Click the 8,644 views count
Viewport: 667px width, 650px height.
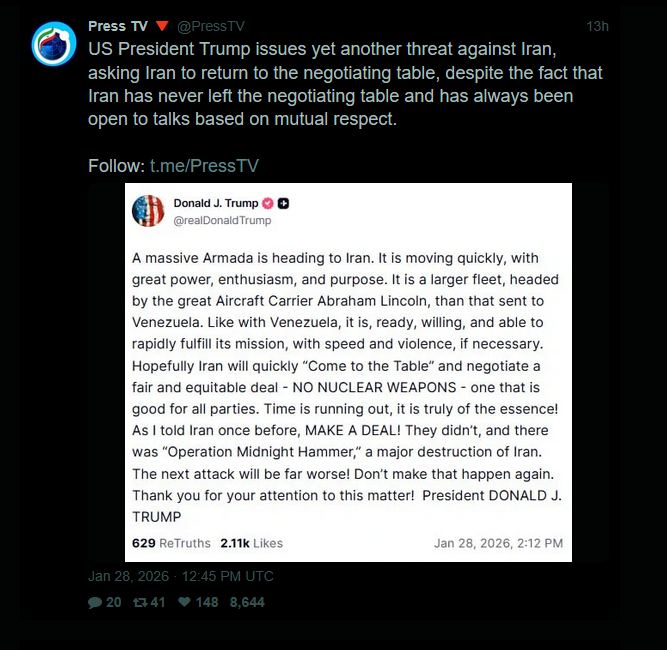tap(247, 603)
